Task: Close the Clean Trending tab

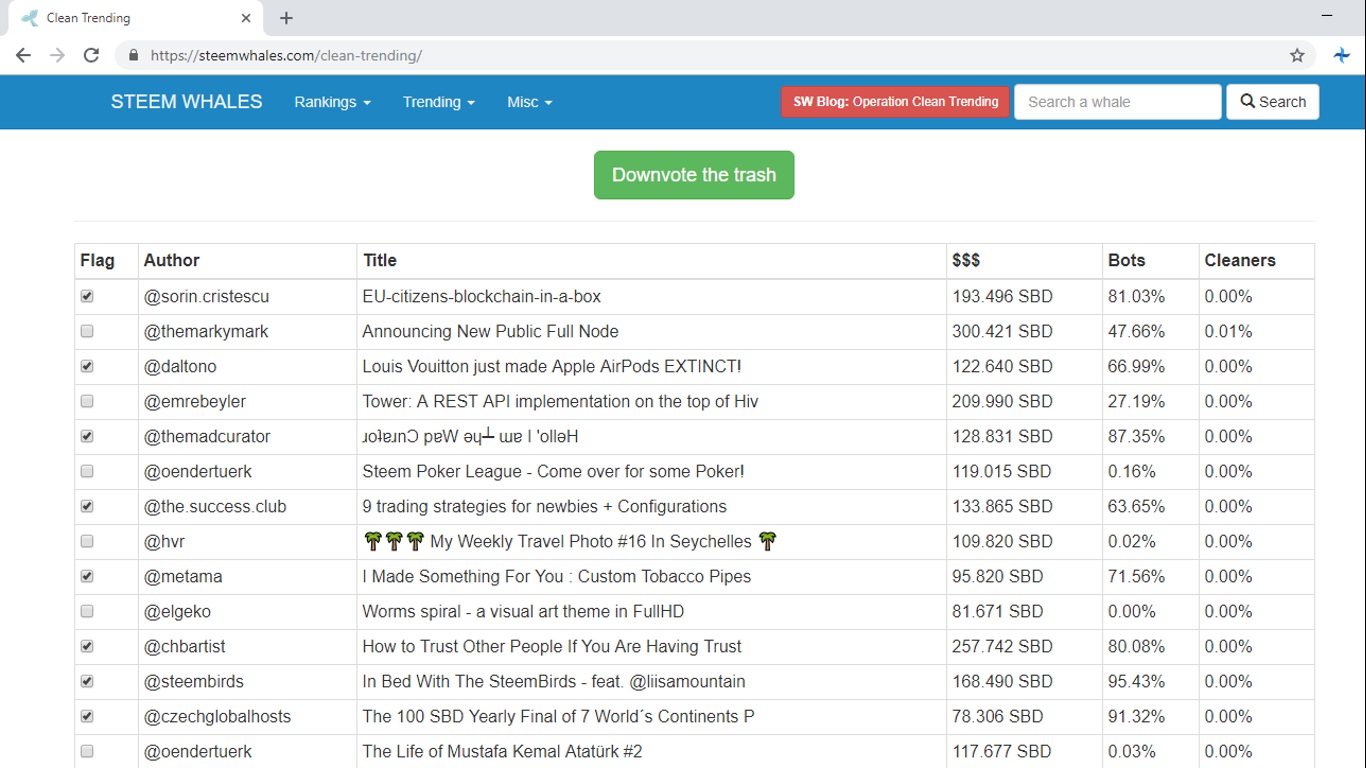Action: [x=246, y=18]
